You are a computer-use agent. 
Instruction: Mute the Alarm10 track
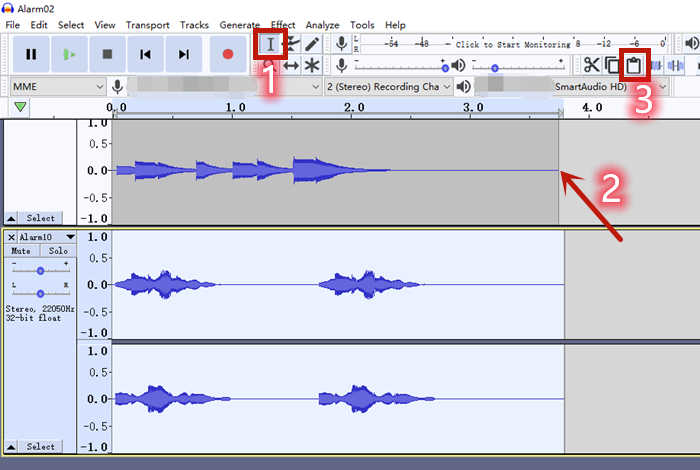coord(21,251)
